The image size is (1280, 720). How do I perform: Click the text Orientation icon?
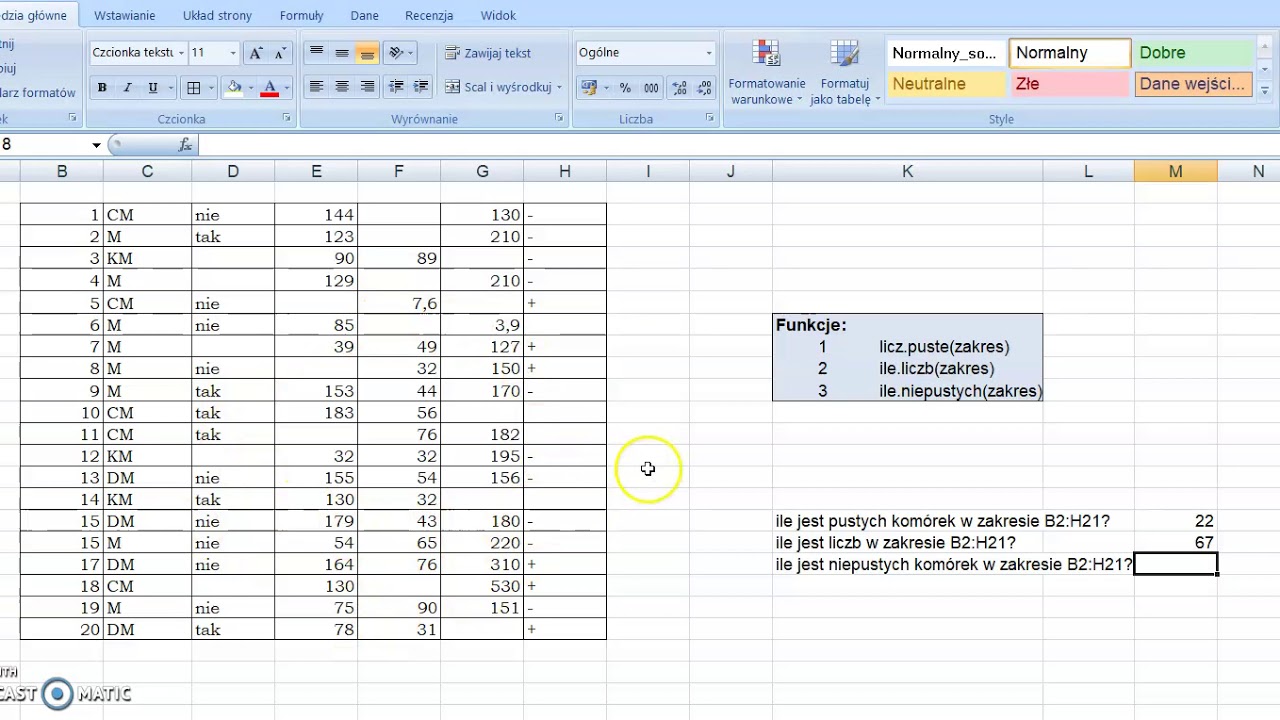397,53
